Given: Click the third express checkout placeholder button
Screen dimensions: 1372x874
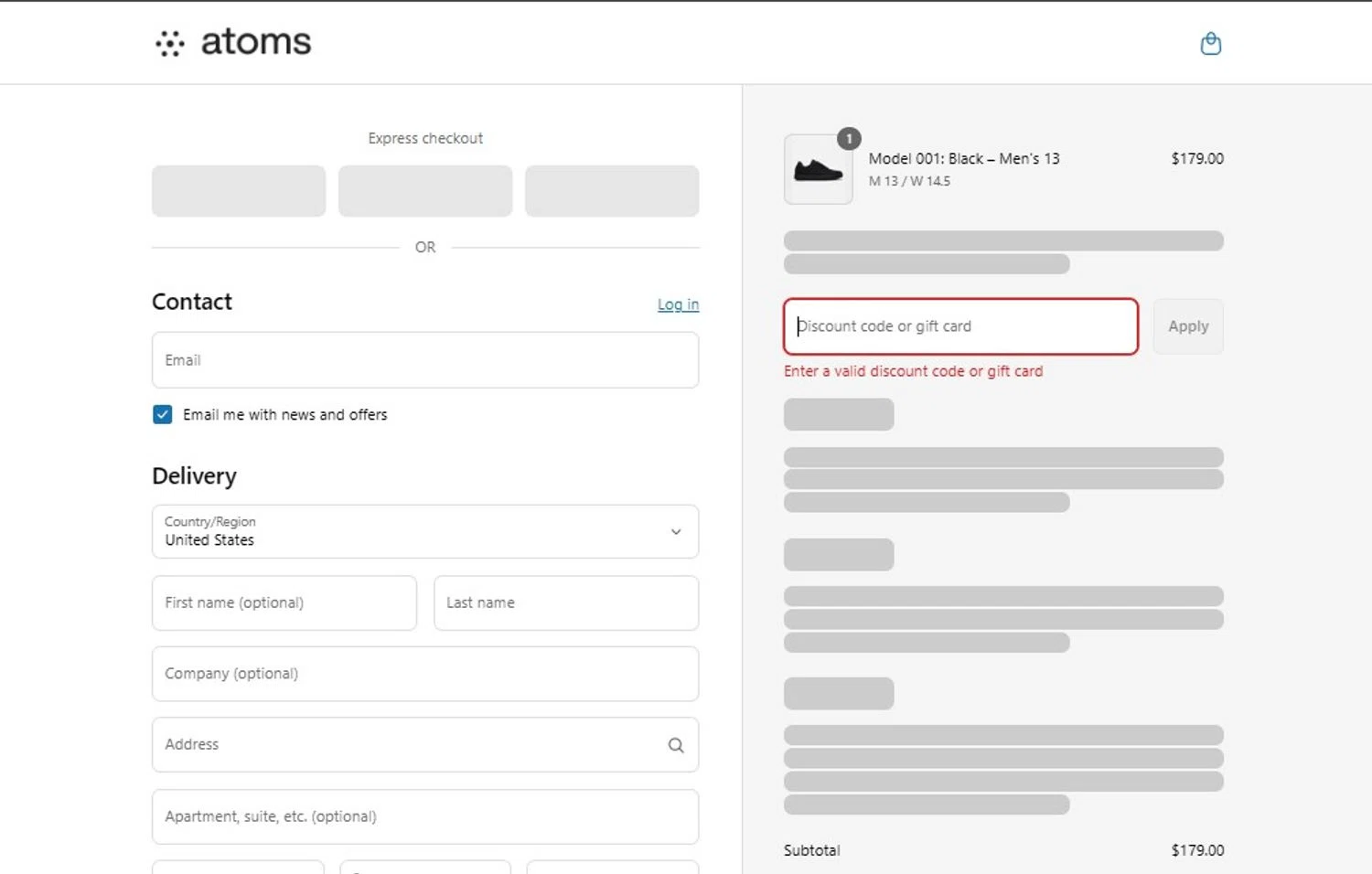Looking at the screenshot, I should [612, 191].
